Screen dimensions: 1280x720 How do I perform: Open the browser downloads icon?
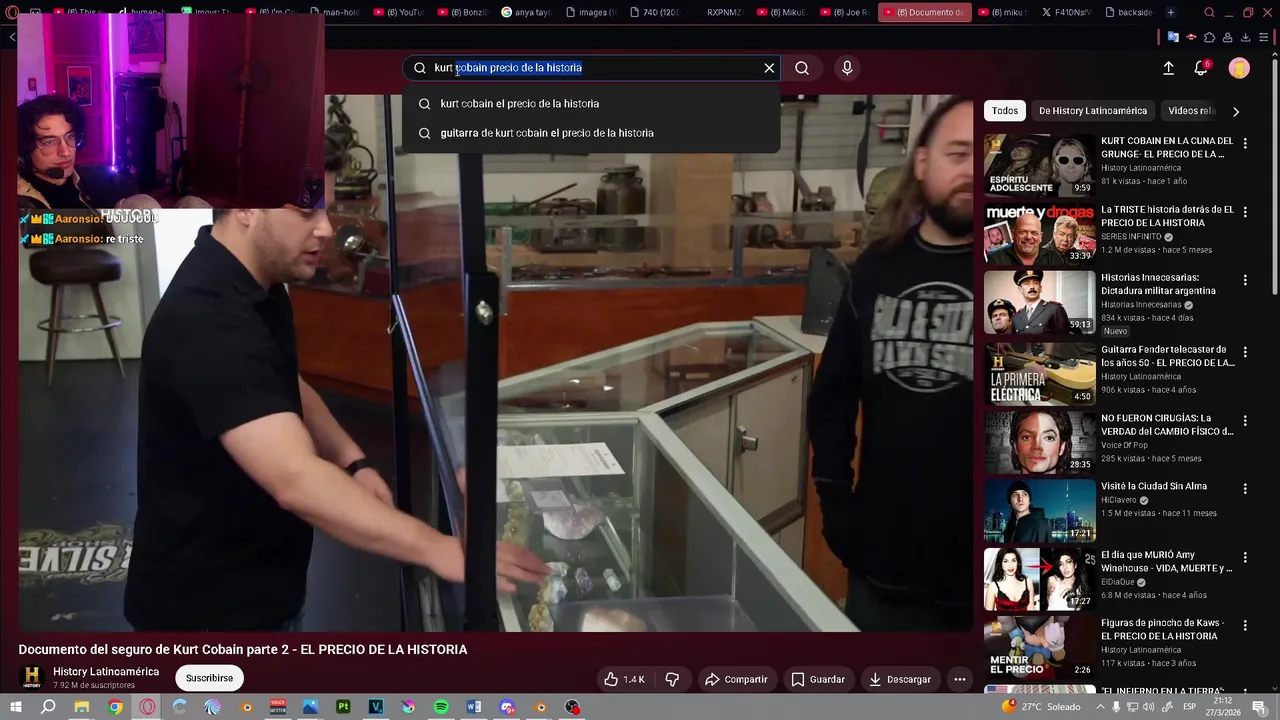coord(1246,37)
